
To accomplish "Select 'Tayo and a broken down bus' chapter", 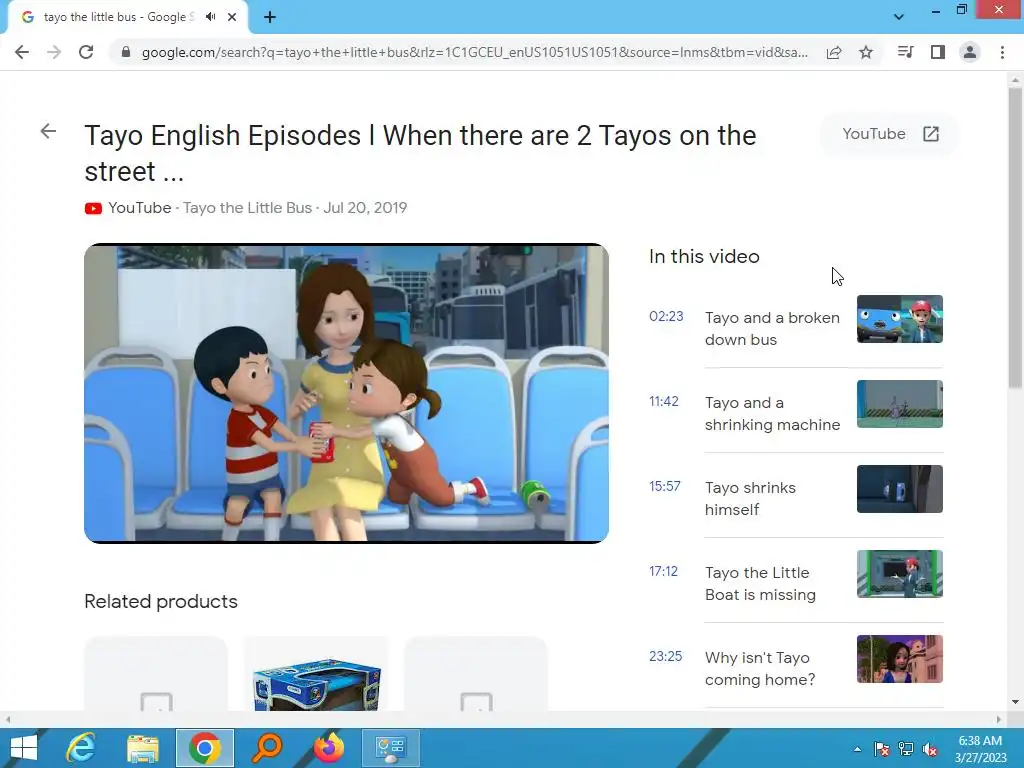I will (772, 328).
